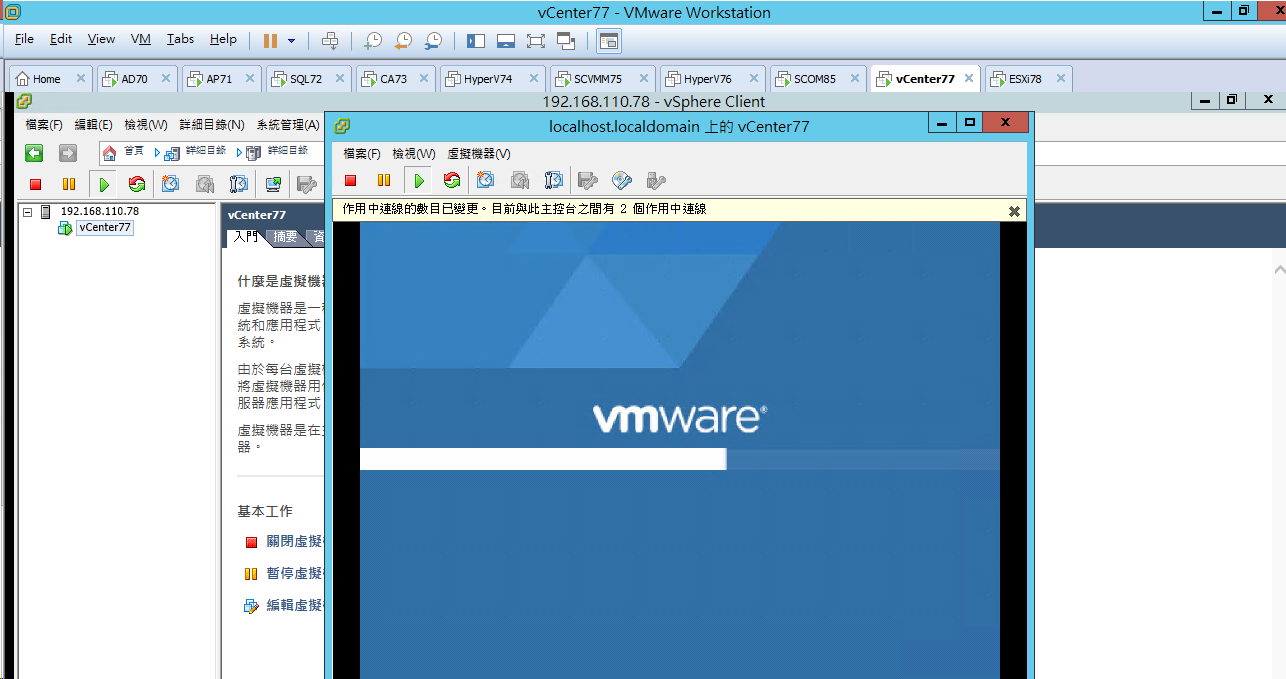Screen dimensions: 1286x679
Task: Open the Workstation View menu
Action: coord(101,39)
